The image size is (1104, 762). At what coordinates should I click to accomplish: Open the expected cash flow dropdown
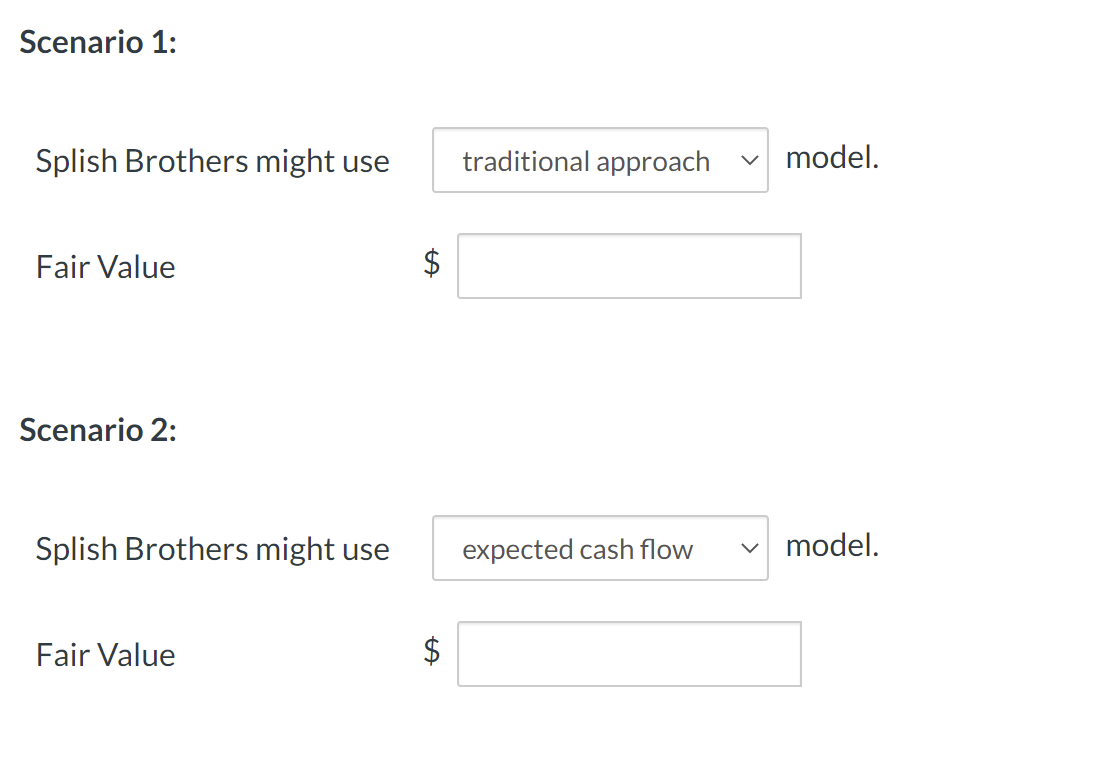pos(599,548)
